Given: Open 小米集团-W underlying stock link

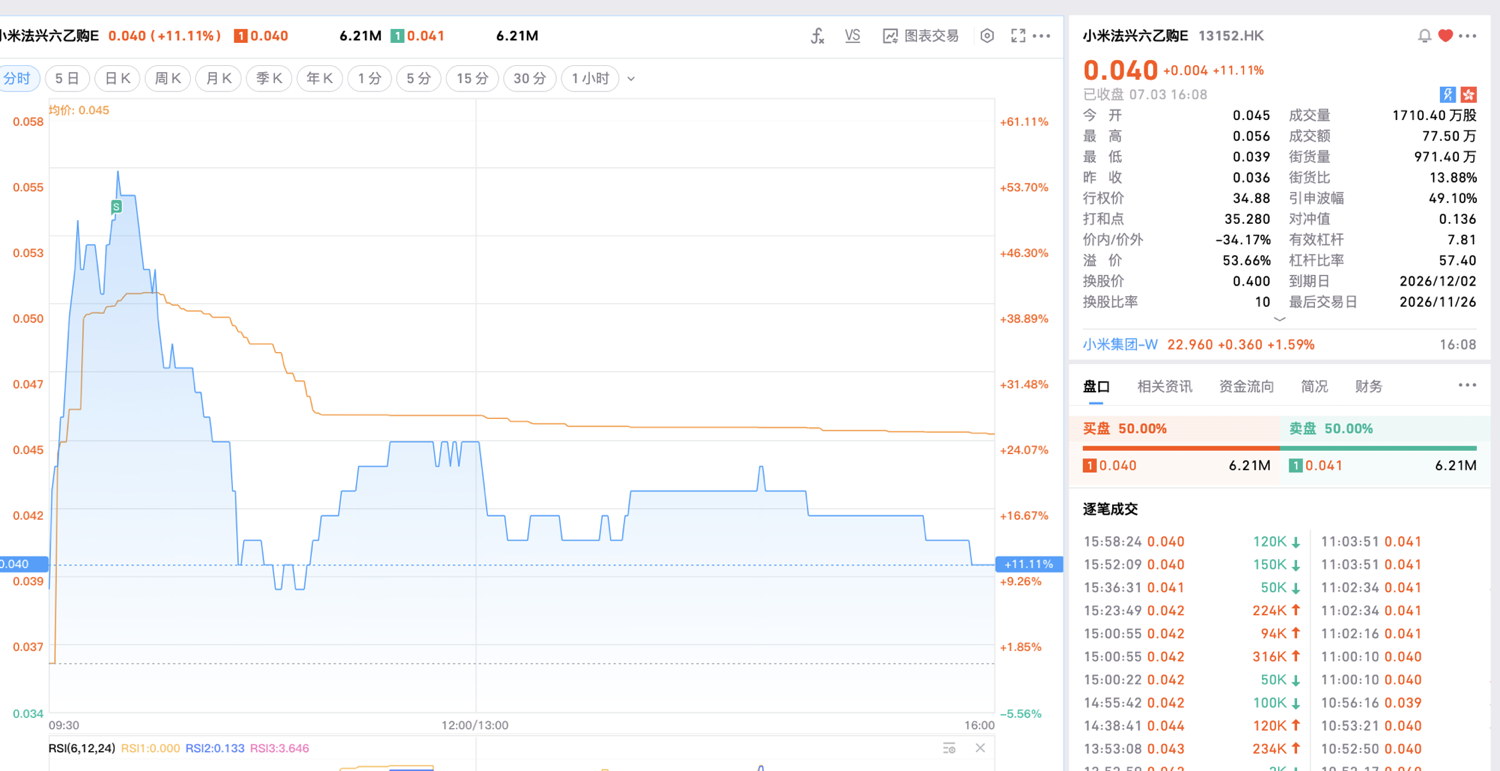Looking at the screenshot, I should coord(1120,344).
